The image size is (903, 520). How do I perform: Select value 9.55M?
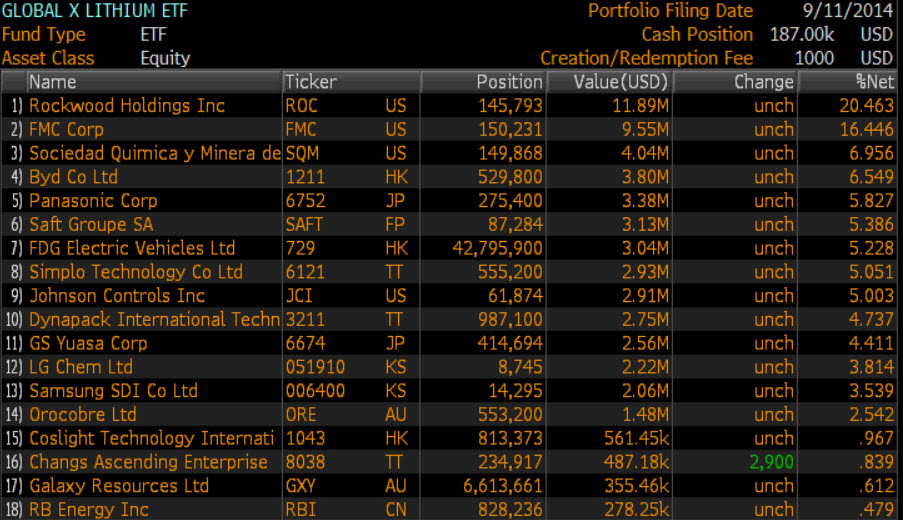pos(645,129)
